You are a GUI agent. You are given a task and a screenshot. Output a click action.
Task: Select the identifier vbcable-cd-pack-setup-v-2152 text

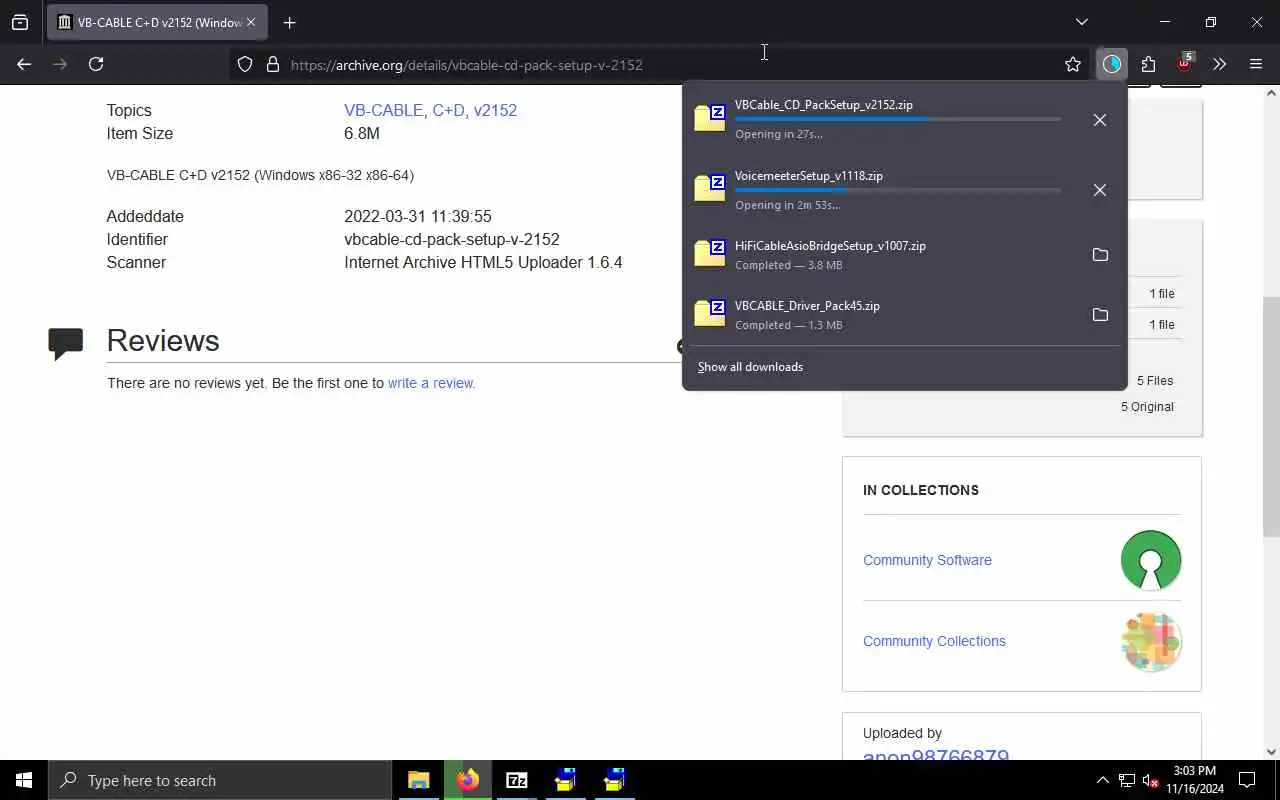[452, 239]
